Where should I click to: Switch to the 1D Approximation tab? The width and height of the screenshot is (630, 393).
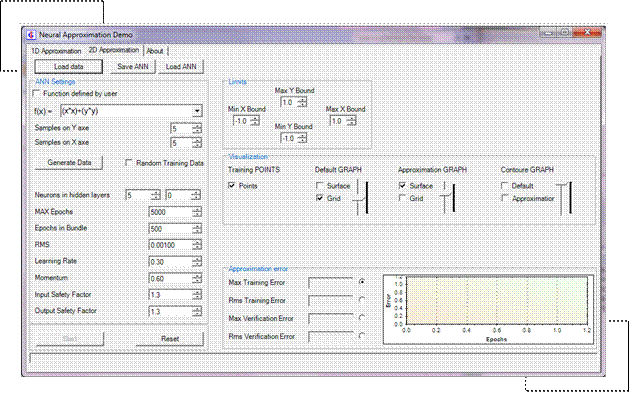(56, 51)
